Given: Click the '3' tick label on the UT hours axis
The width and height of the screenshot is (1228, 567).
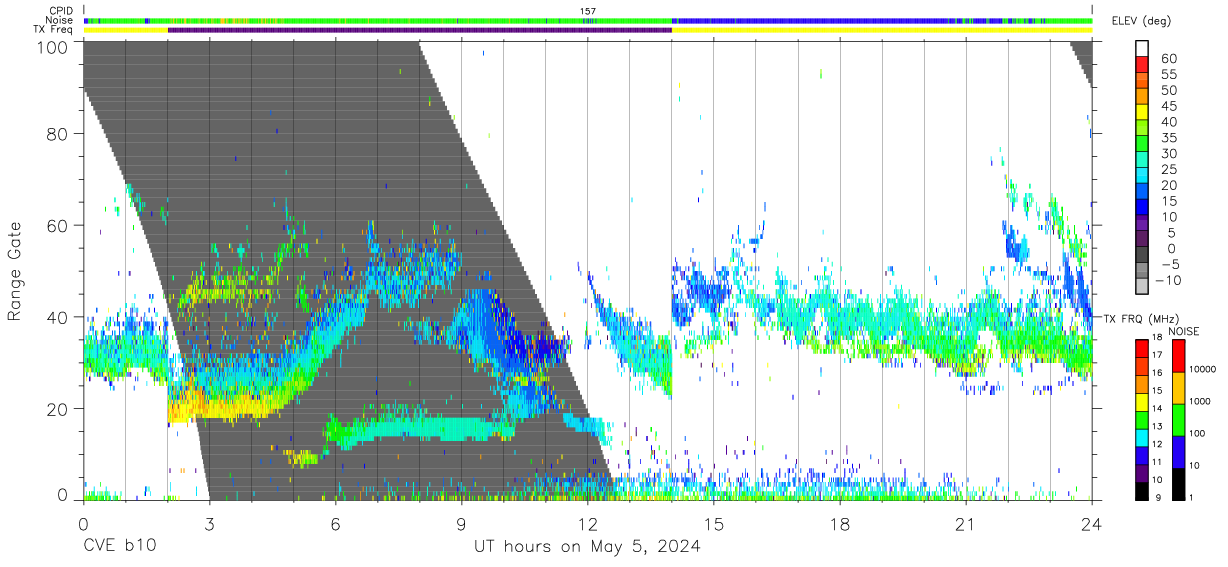Looking at the screenshot, I should 209,523.
